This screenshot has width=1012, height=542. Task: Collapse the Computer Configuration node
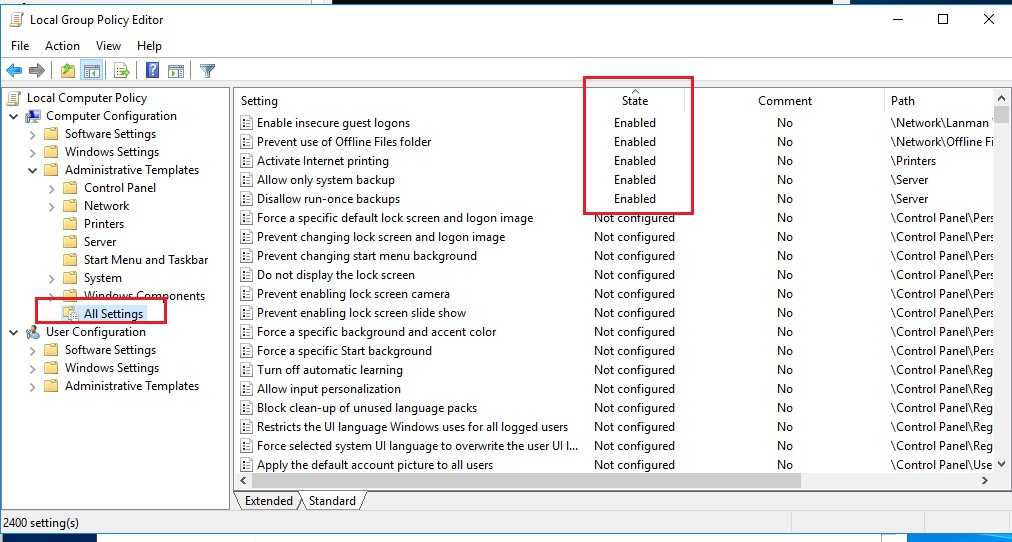tap(14, 116)
